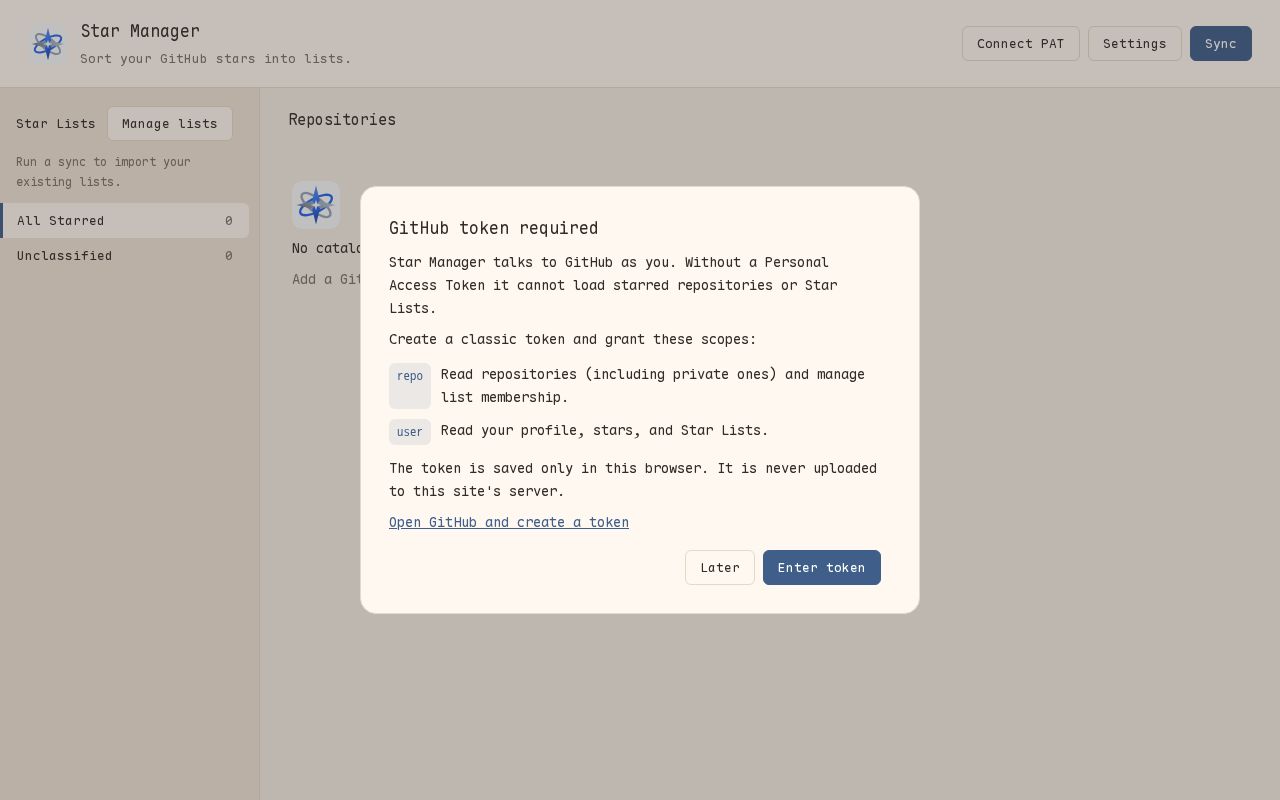Click the 'Read your profile, stars, and Star Lists' description
Image resolution: width=1280 pixels, height=800 pixels.
pyautogui.click(x=605, y=431)
